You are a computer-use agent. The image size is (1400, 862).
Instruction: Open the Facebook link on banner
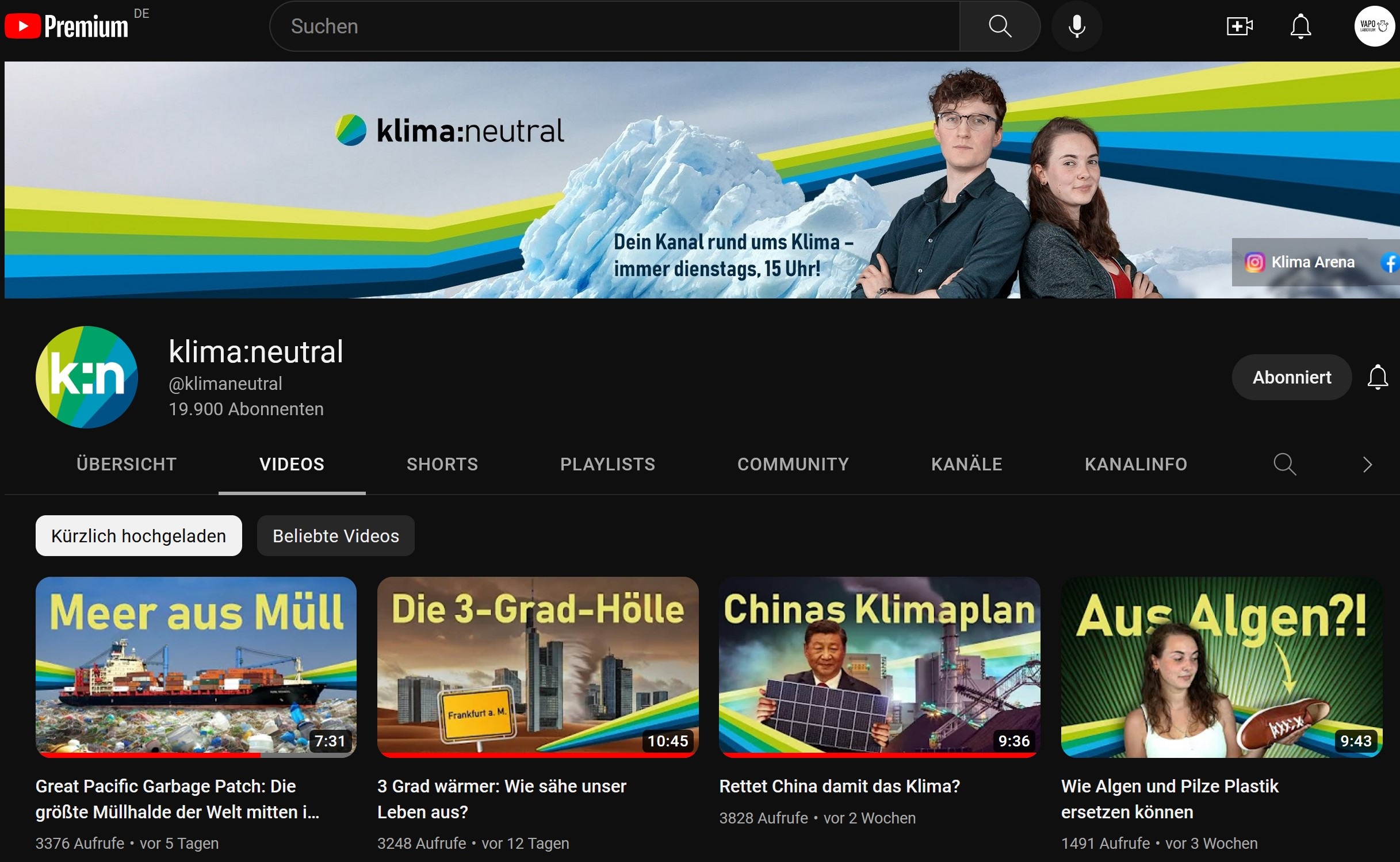[1390, 262]
